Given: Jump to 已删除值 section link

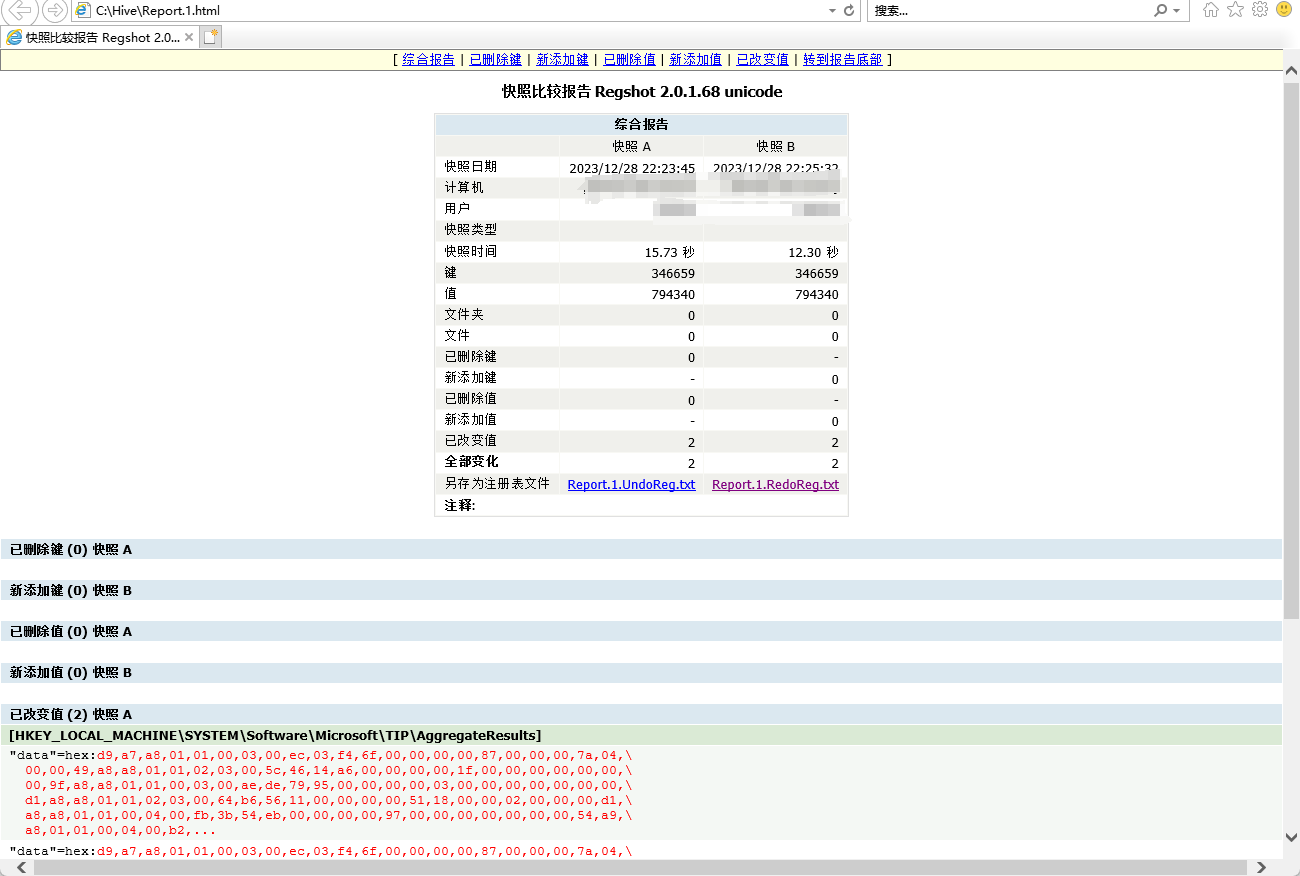Looking at the screenshot, I should point(629,60).
